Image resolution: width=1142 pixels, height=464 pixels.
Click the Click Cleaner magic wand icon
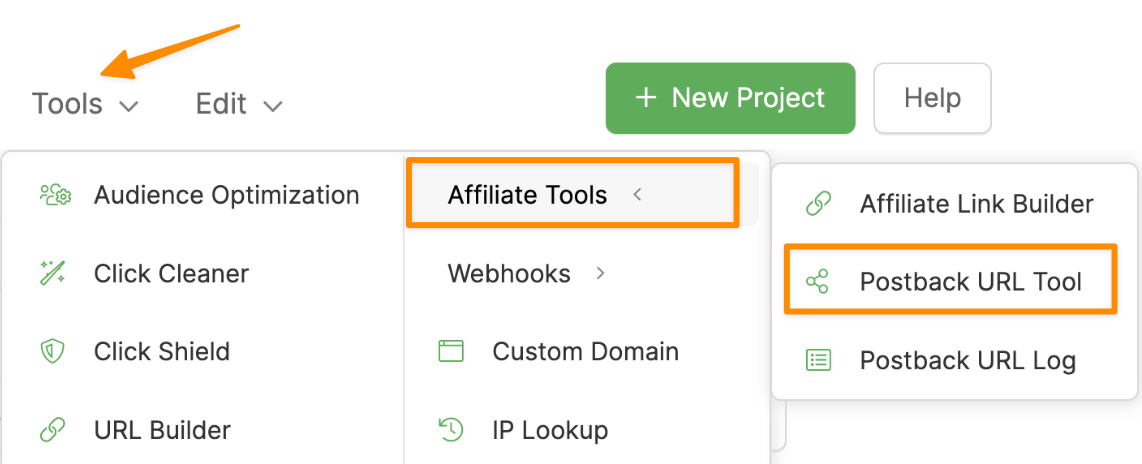click(52, 273)
